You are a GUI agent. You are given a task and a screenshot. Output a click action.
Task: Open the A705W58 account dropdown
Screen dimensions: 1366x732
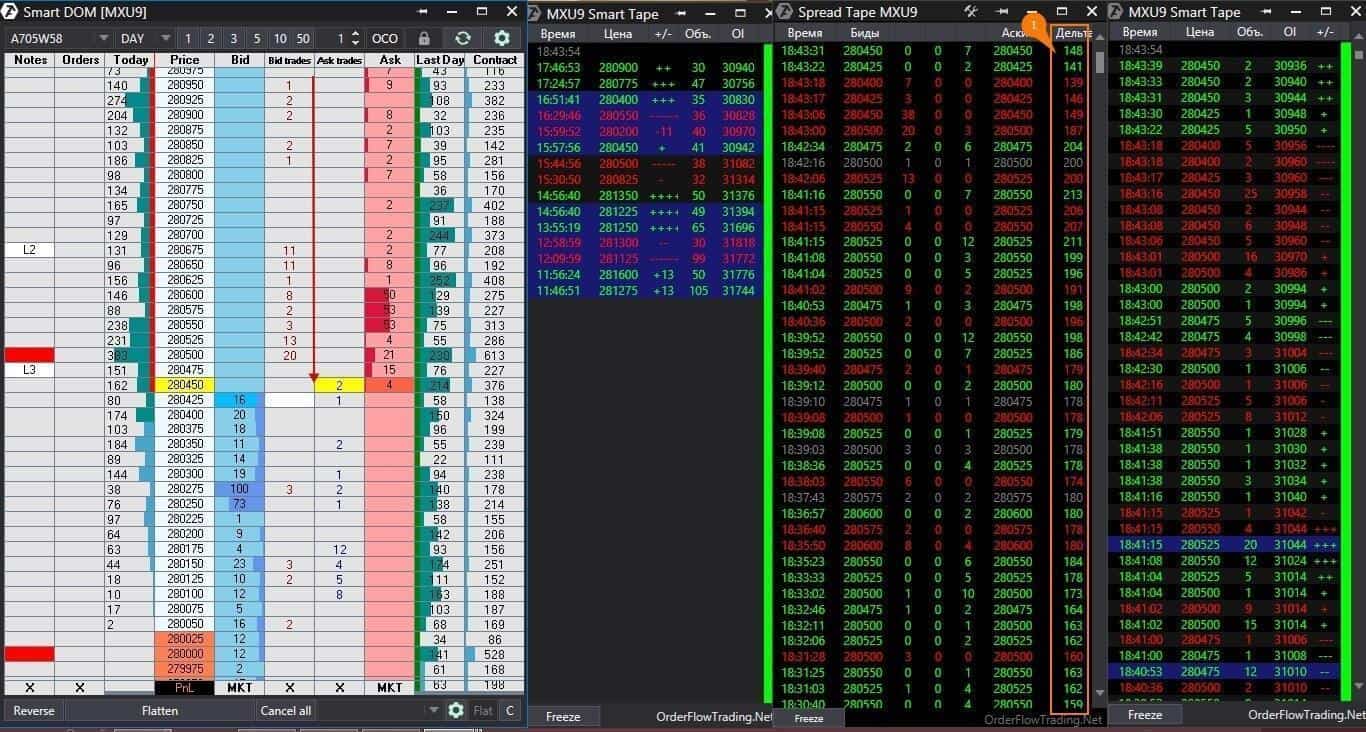59,38
